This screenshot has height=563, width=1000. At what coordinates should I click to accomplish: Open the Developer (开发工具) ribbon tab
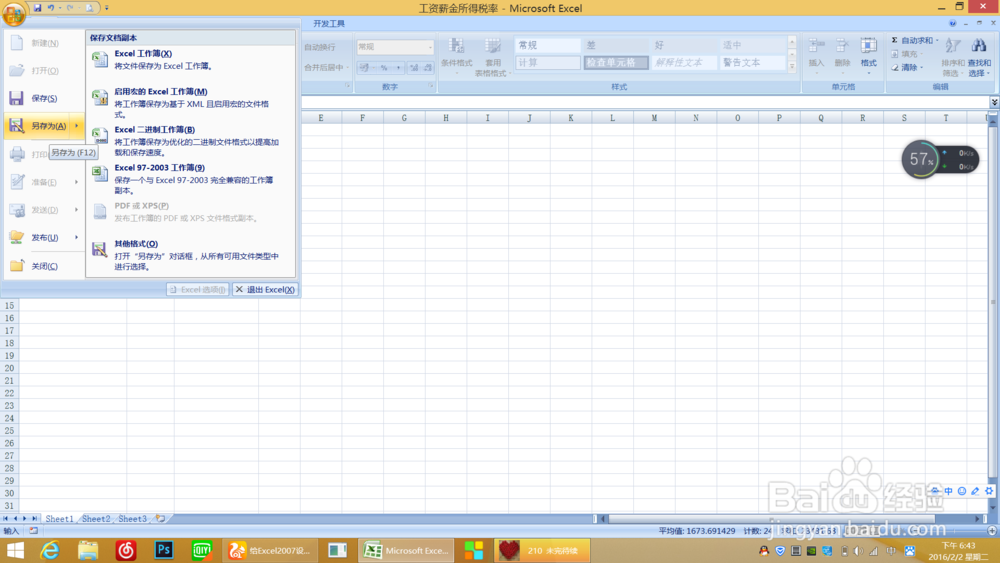tap(328, 24)
